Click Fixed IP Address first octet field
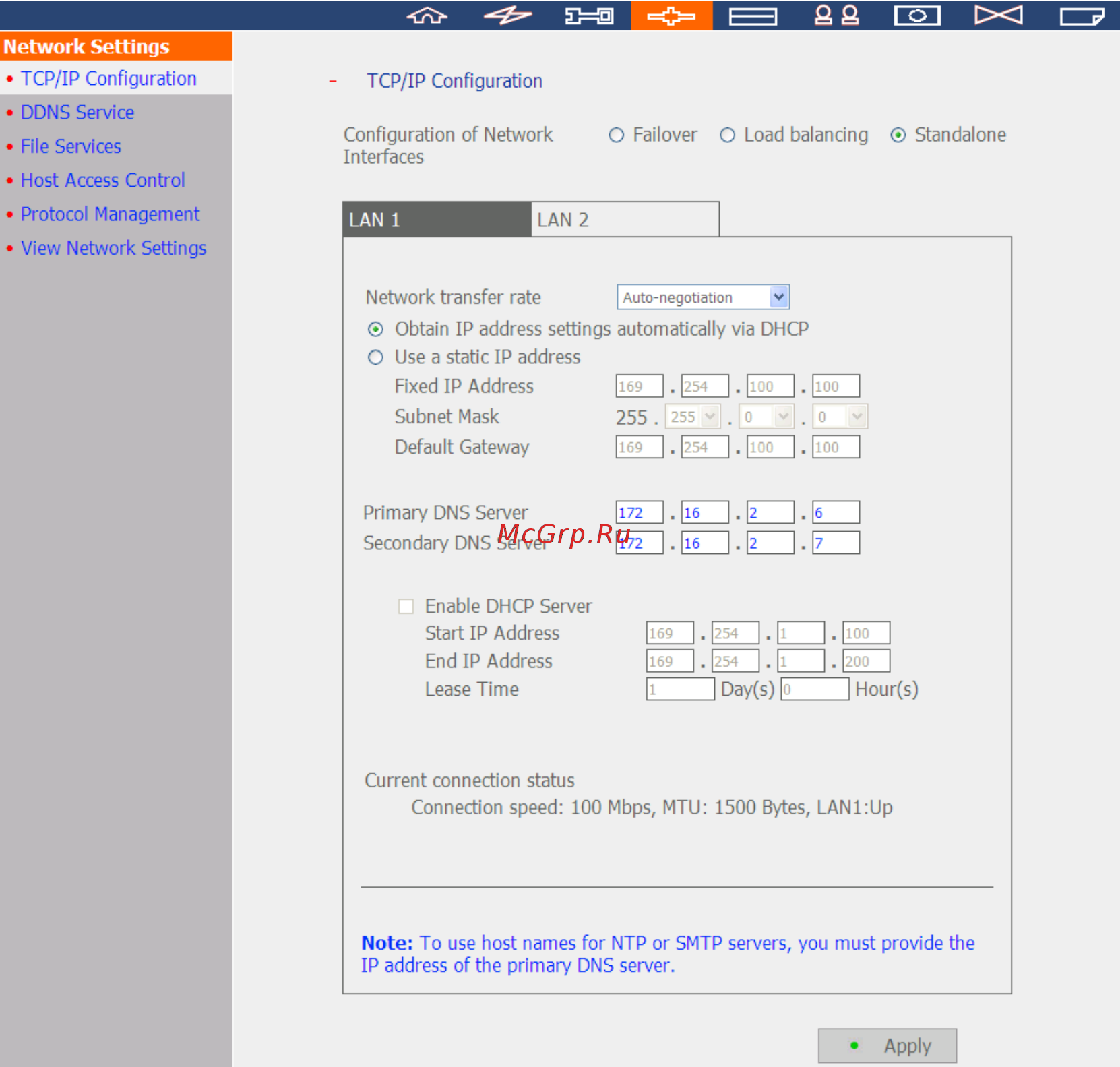The image size is (1120, 1067). 640,387
